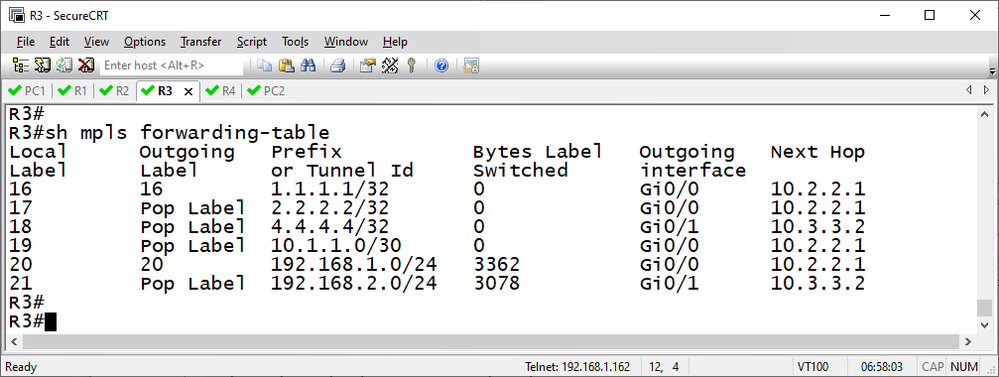Image resolution: width=999 pixels, height=377 pixels.
Task: Click the horizontal scrollbar right arrow
Action: [969, 342]
